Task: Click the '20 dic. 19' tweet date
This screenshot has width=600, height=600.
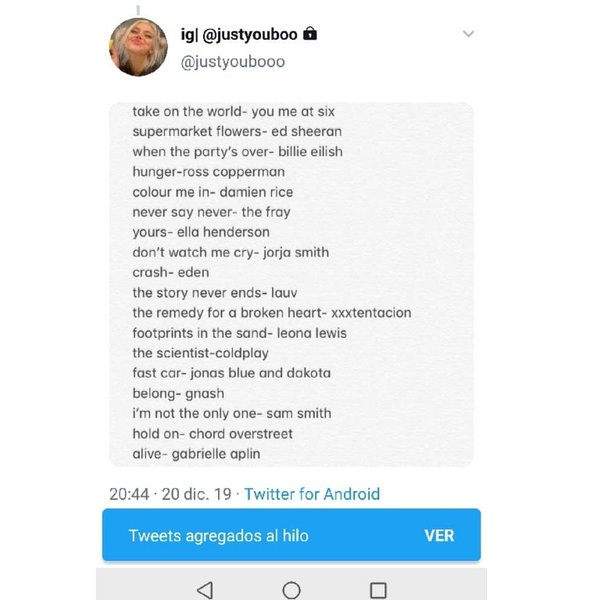Action: pyautogui.click(x=199, y=494)
